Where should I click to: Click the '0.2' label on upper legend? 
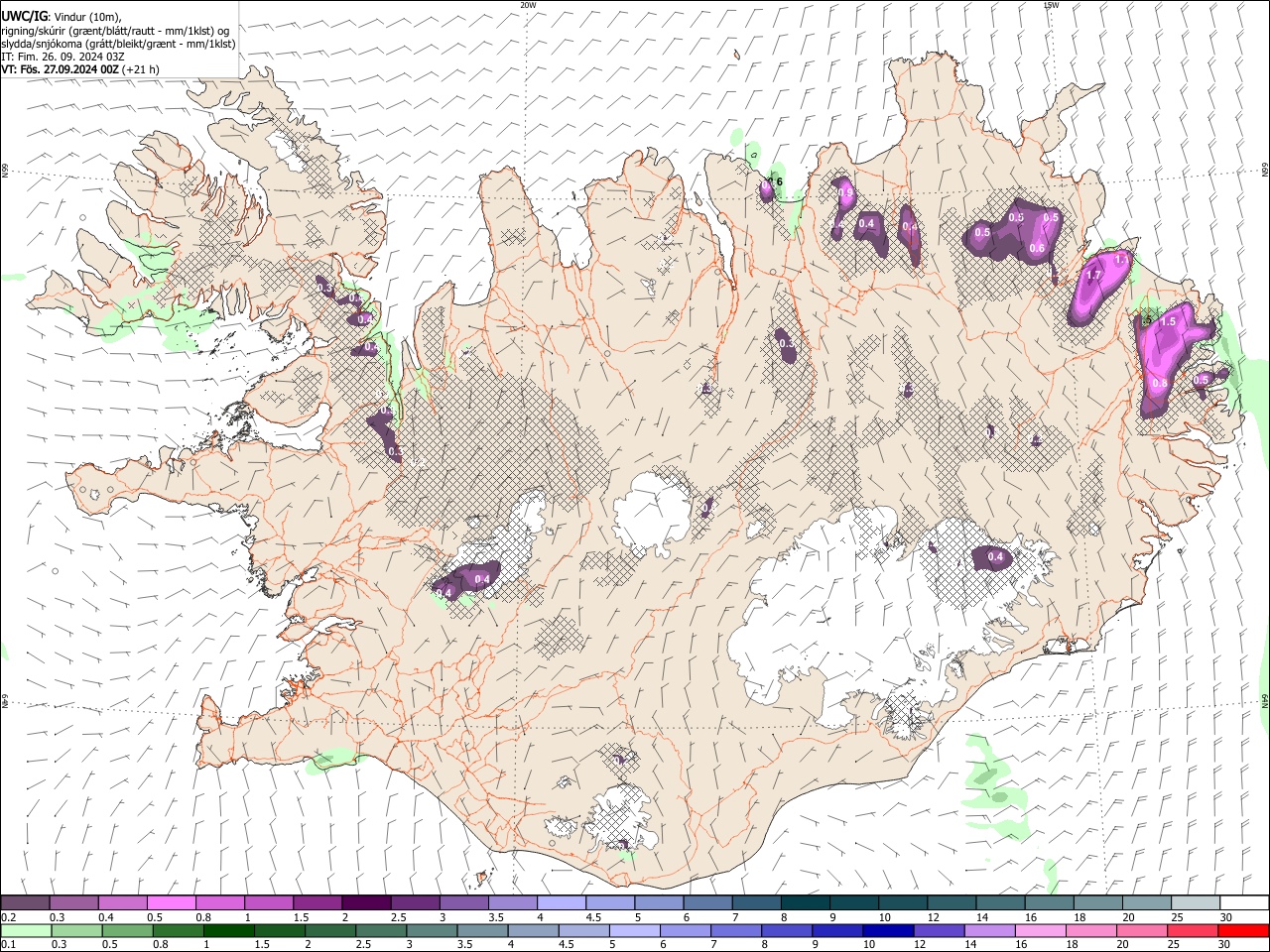point(8,917)
